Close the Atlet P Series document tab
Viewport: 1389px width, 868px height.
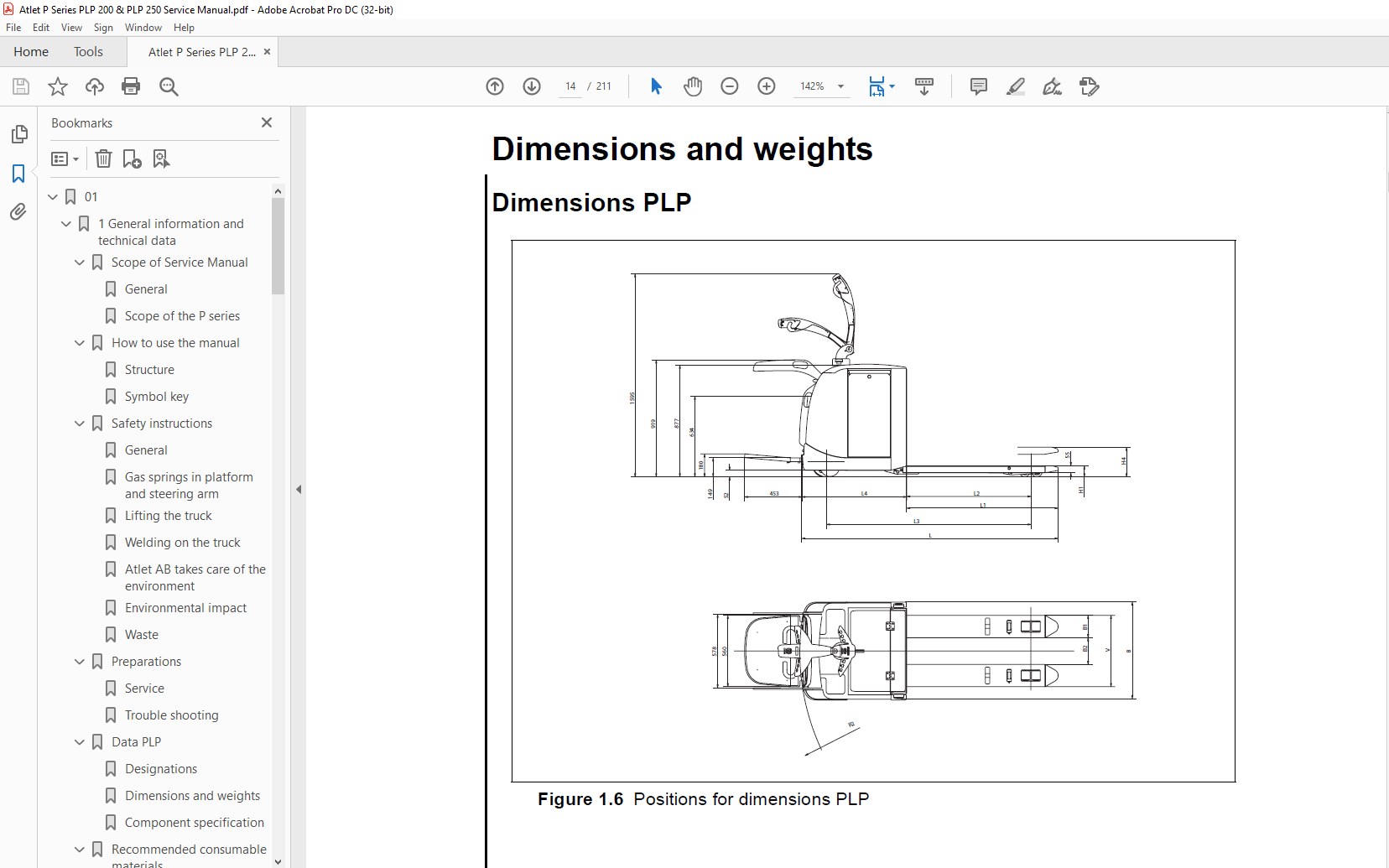click(x=267, y=52)
